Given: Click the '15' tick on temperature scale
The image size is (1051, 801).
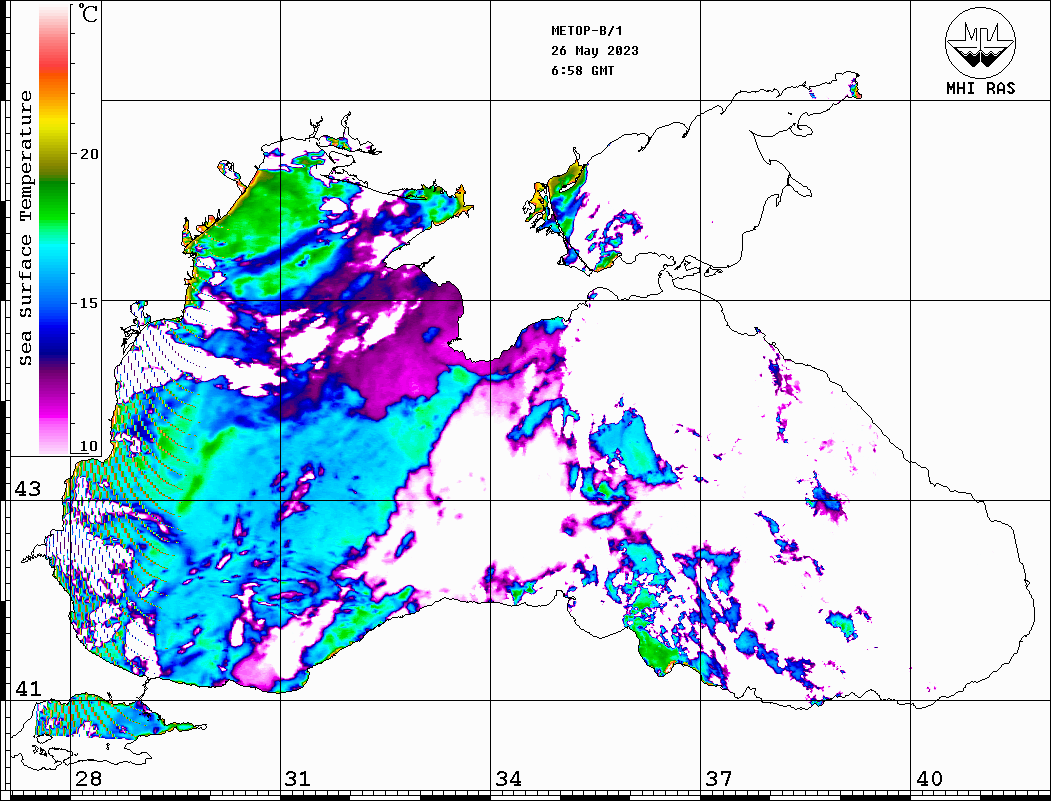Looking at the screenshot, I should click(88, 303).
